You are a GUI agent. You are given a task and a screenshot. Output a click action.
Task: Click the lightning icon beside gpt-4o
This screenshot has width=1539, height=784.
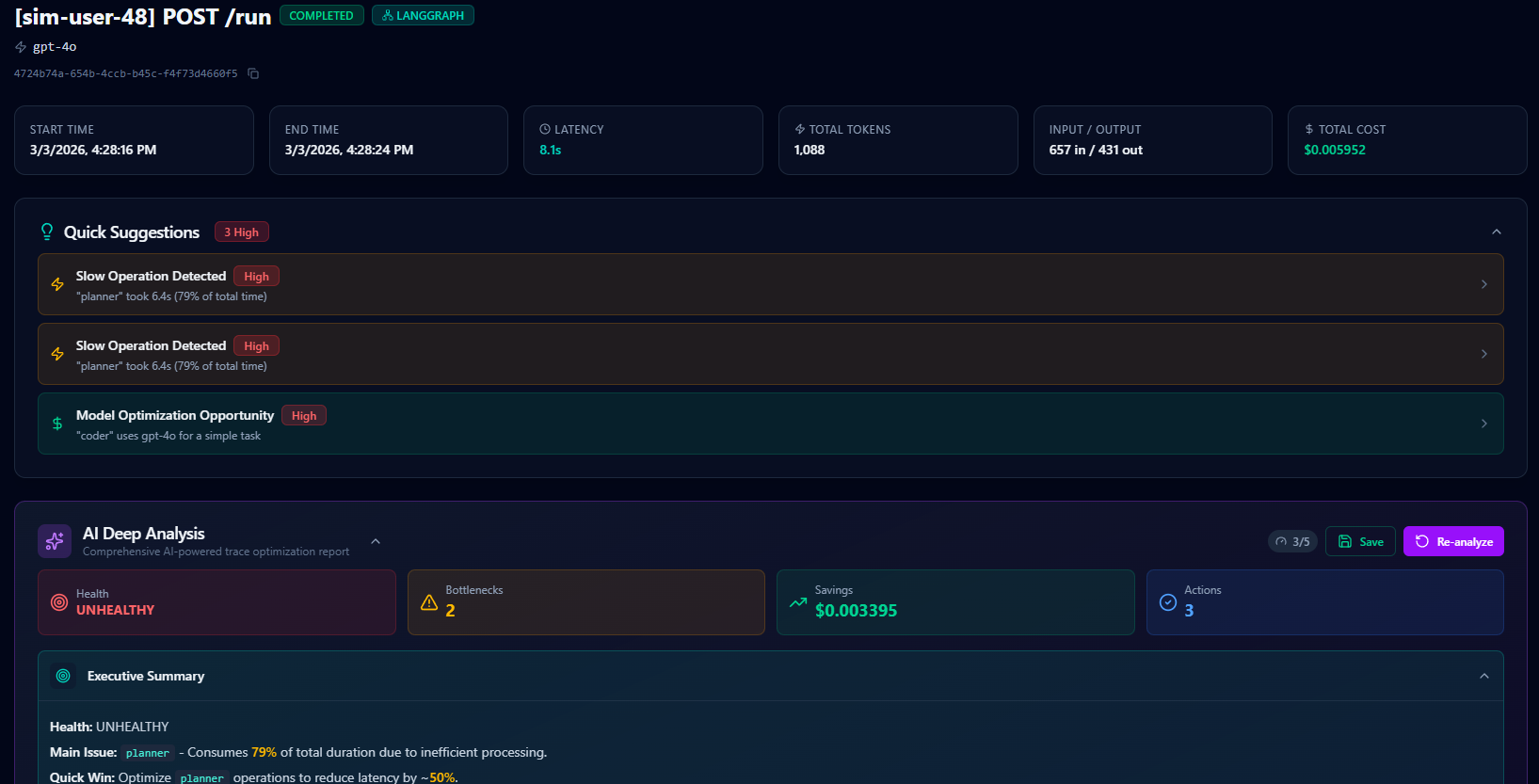click(21, 47)
